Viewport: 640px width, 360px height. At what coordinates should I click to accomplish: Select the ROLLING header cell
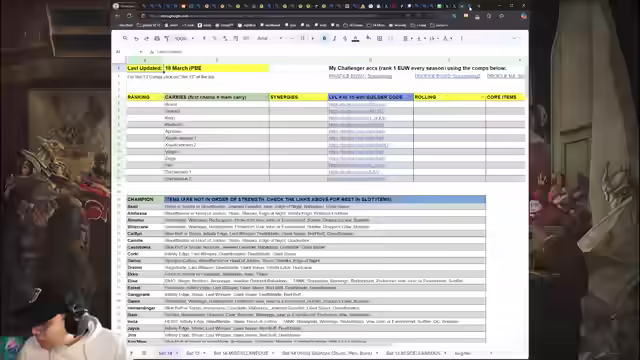(449, 97)
